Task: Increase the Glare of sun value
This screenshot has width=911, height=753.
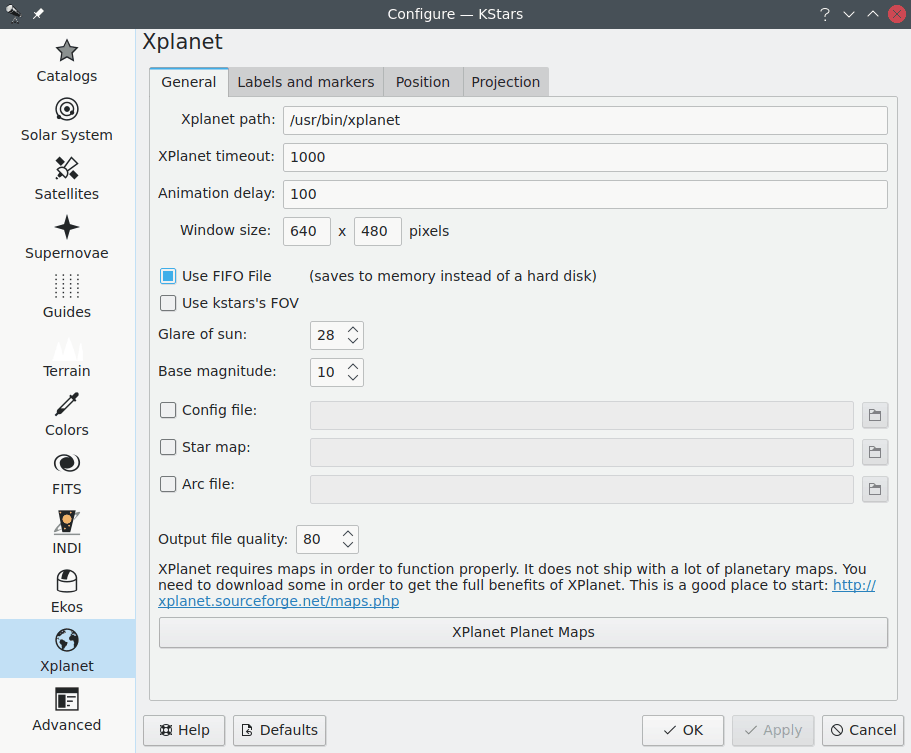Action: (x=352, y=329)
